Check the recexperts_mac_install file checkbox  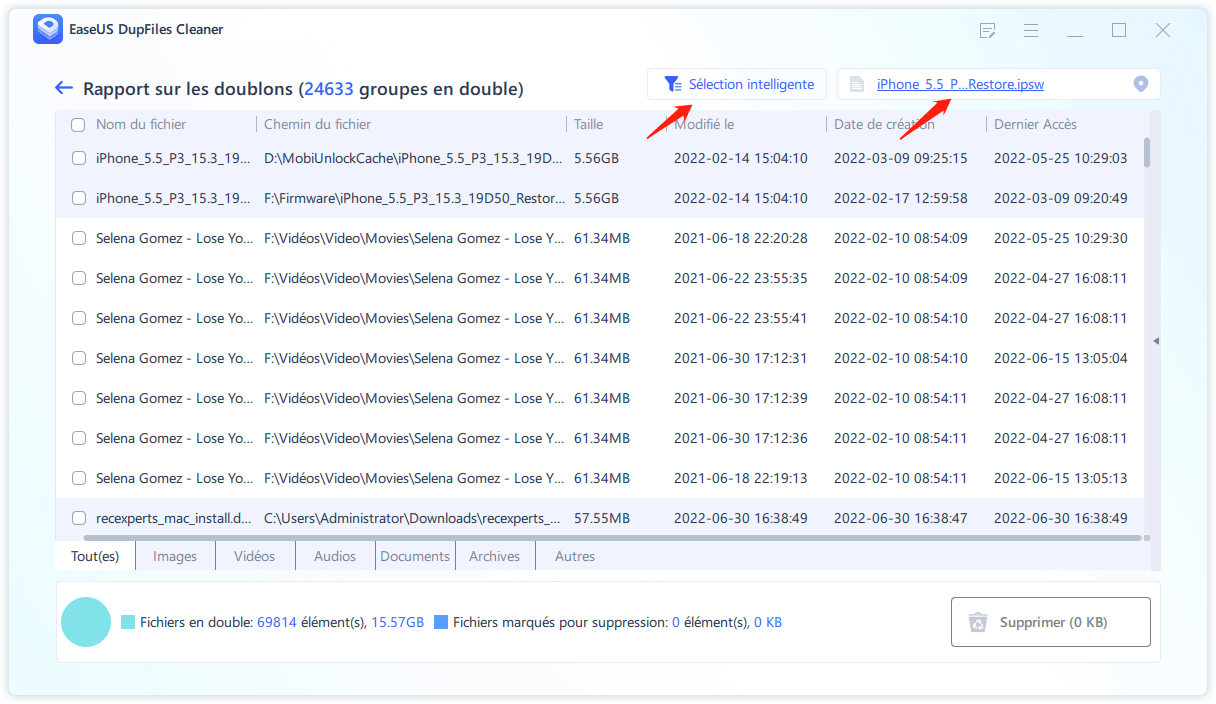(x=78, y=518)
